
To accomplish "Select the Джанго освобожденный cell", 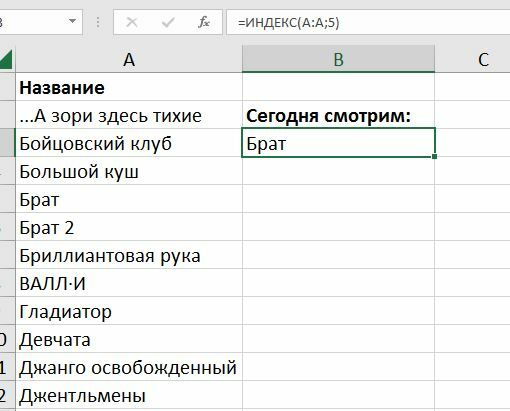I will tap(129, 367).
